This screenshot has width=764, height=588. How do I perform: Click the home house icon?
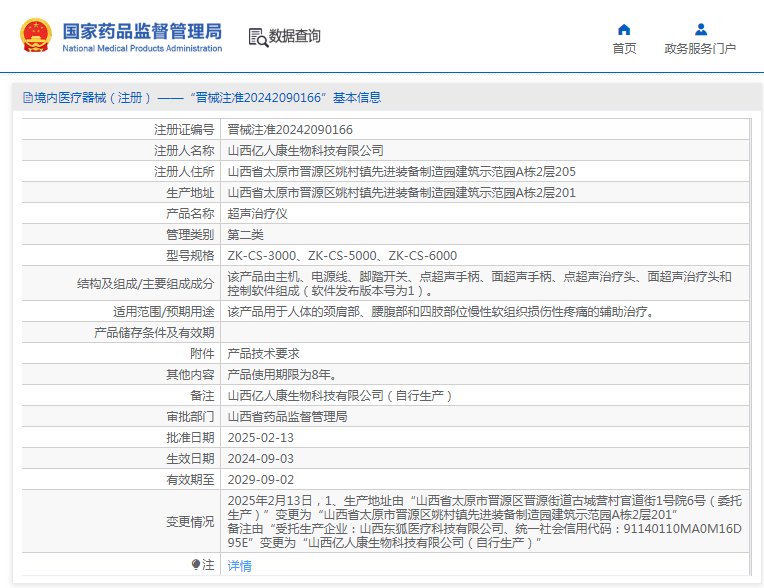coord(624,30)
